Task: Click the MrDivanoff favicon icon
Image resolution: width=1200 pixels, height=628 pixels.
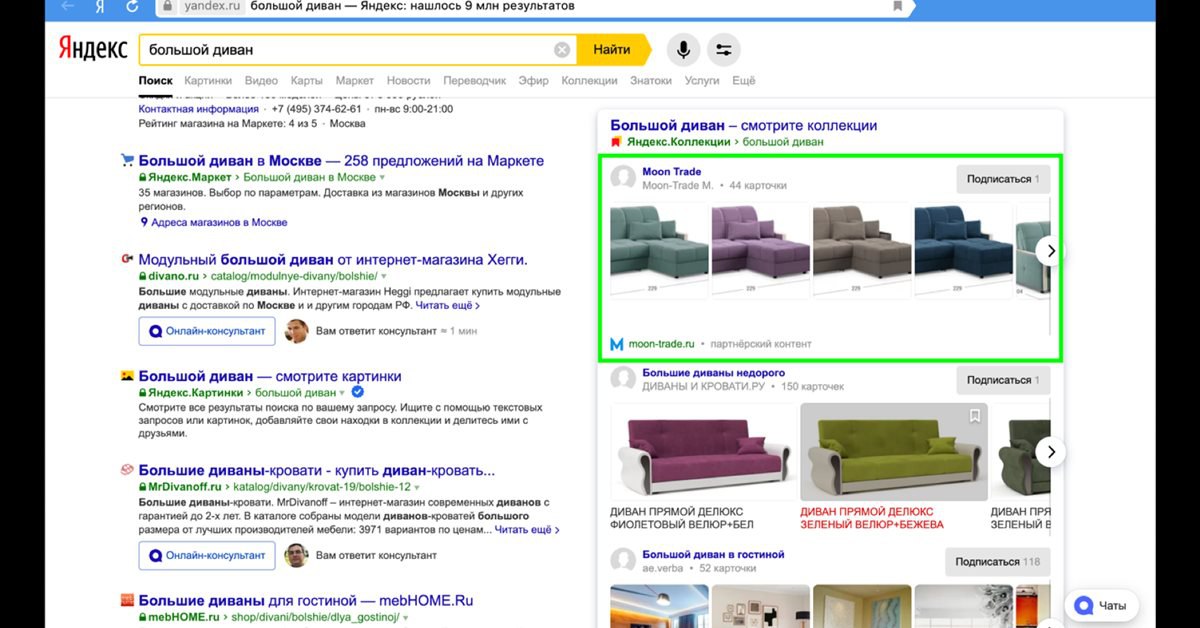Action: click(127, 470)
